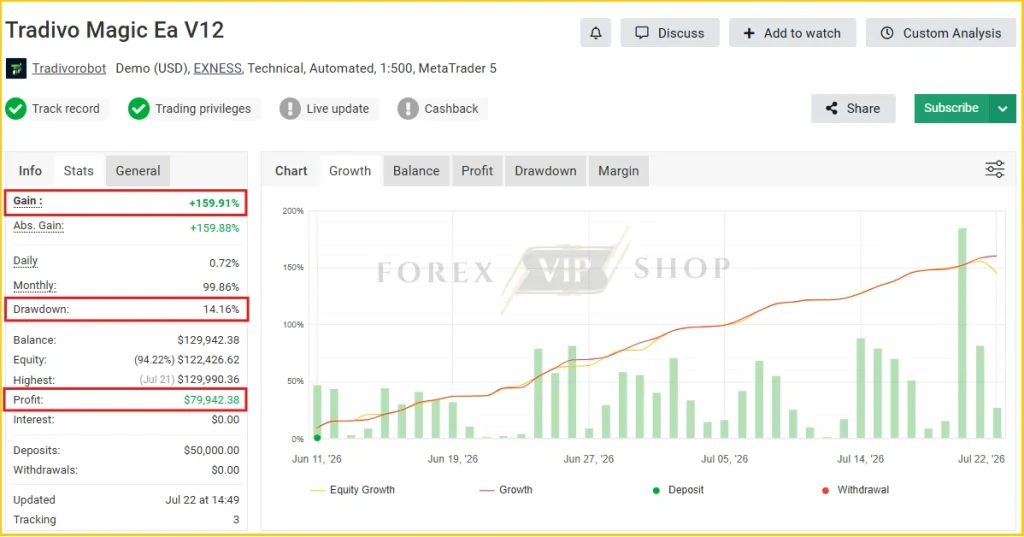Open Custom Analysis
Viewport: 1024px width, 537px height.
click(940, 33)
